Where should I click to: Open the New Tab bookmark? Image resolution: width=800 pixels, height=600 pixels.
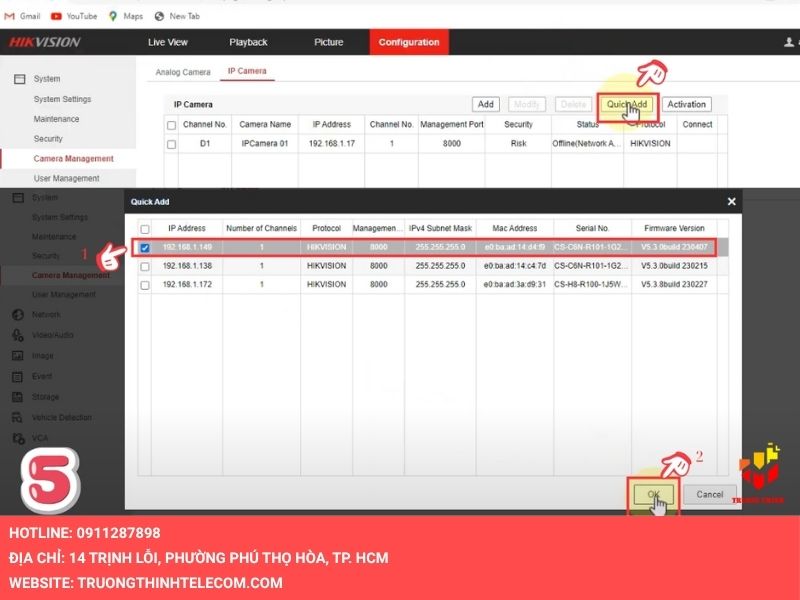click(x=177, y=16)
